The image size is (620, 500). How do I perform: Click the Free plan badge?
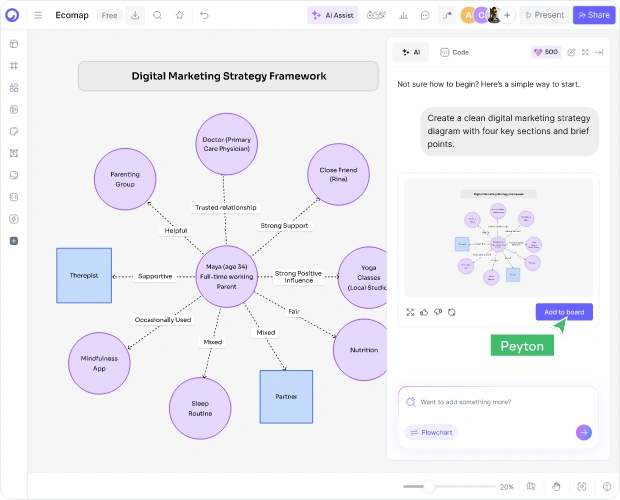(109, 15)
